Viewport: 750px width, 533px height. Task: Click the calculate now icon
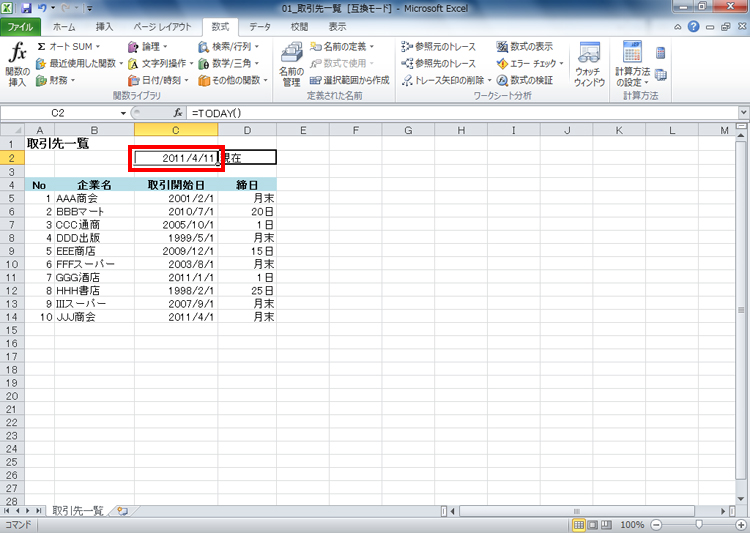pyautogui.click(x=661, y=53)
